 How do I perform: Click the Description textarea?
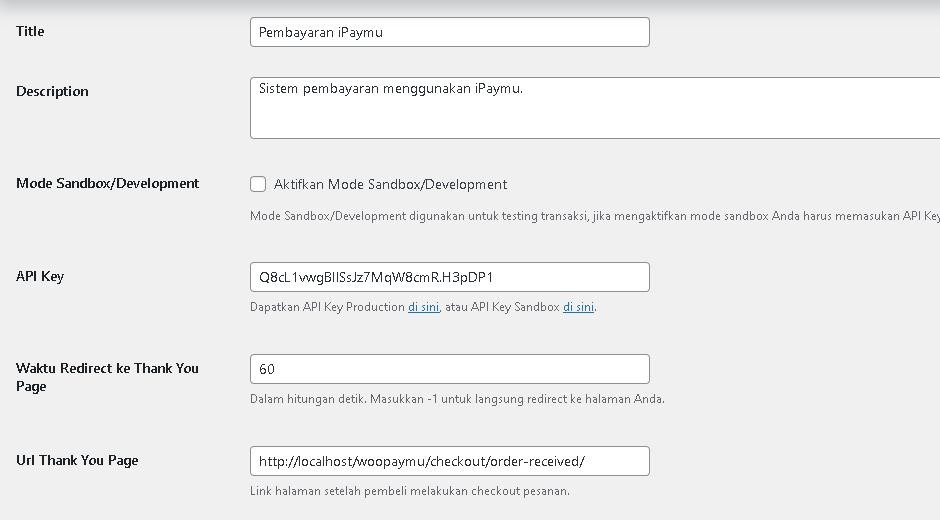pos(595,108)
